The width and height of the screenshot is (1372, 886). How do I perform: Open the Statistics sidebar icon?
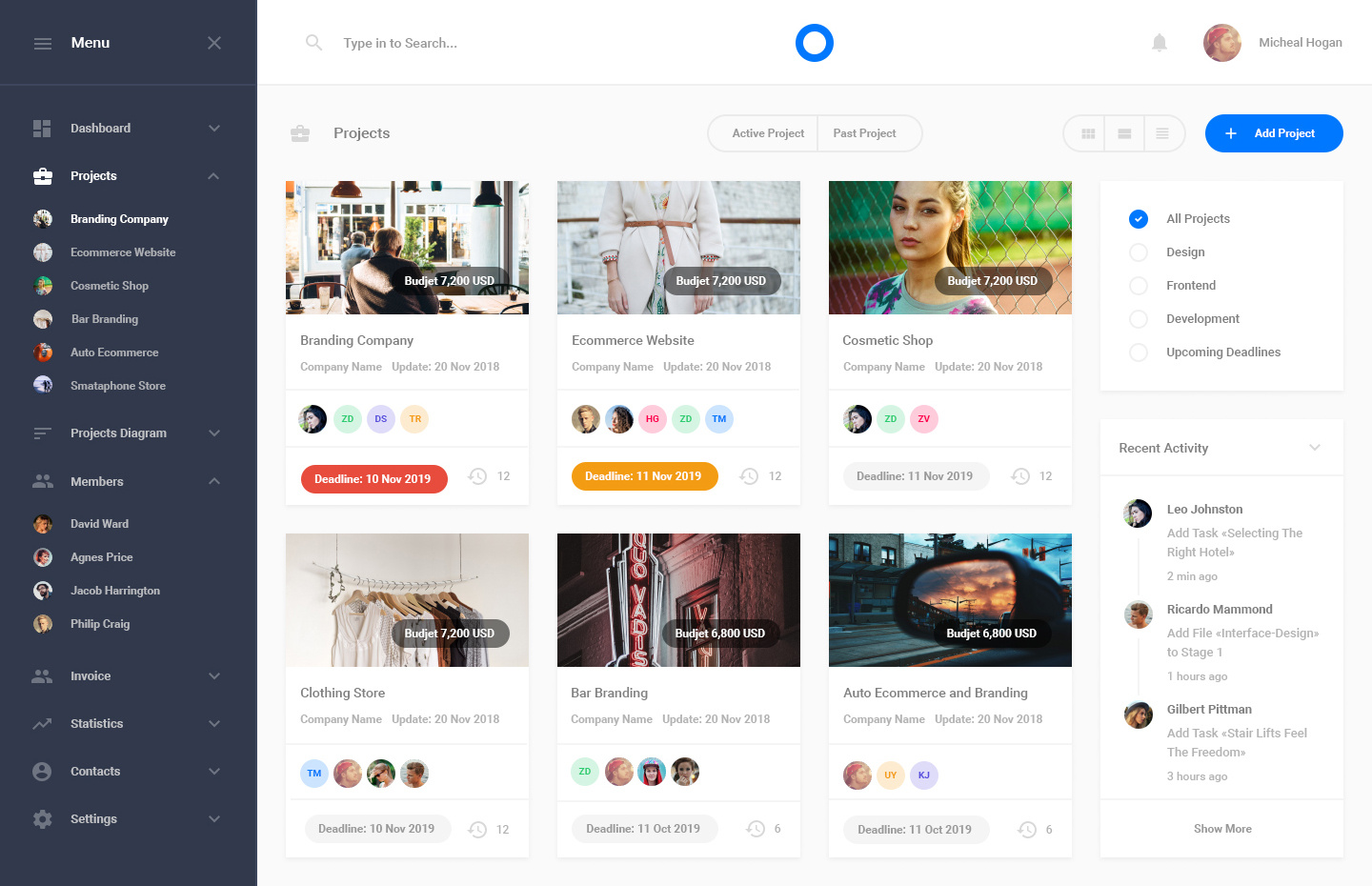pos(42,723)
